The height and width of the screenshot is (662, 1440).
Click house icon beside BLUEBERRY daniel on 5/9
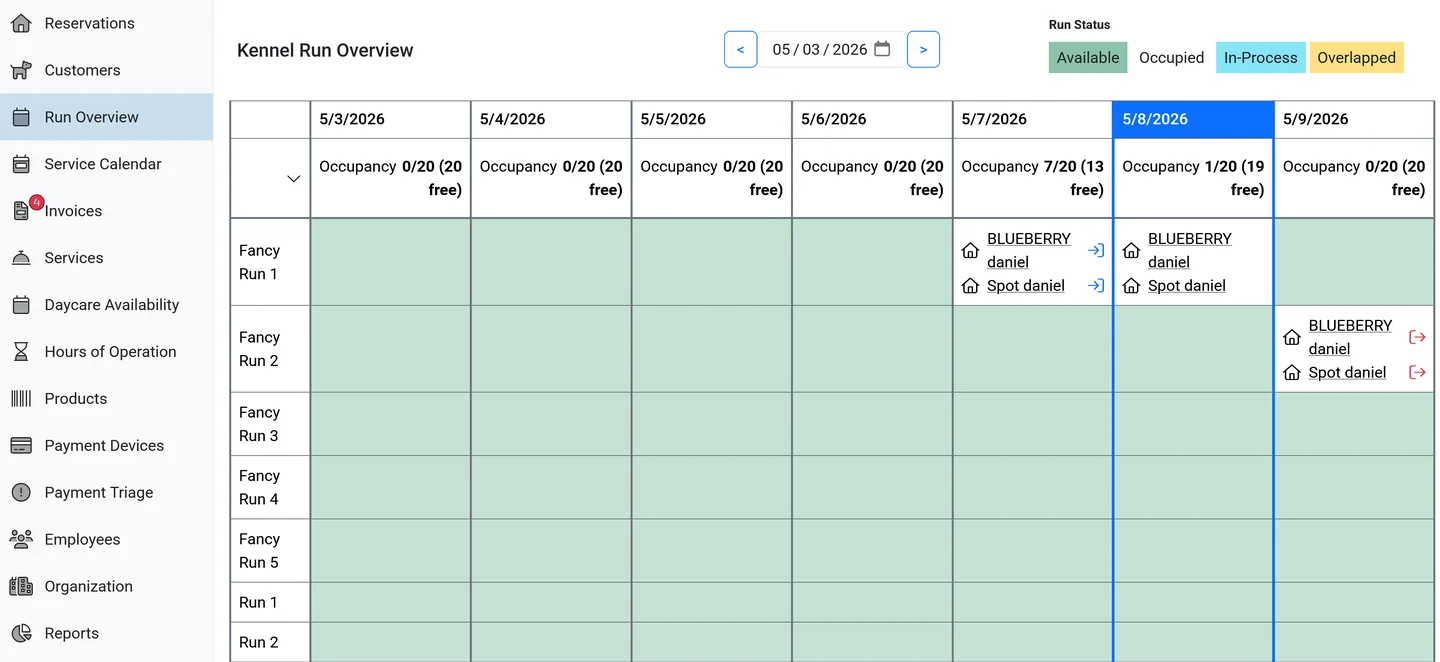click(1292, 338)
